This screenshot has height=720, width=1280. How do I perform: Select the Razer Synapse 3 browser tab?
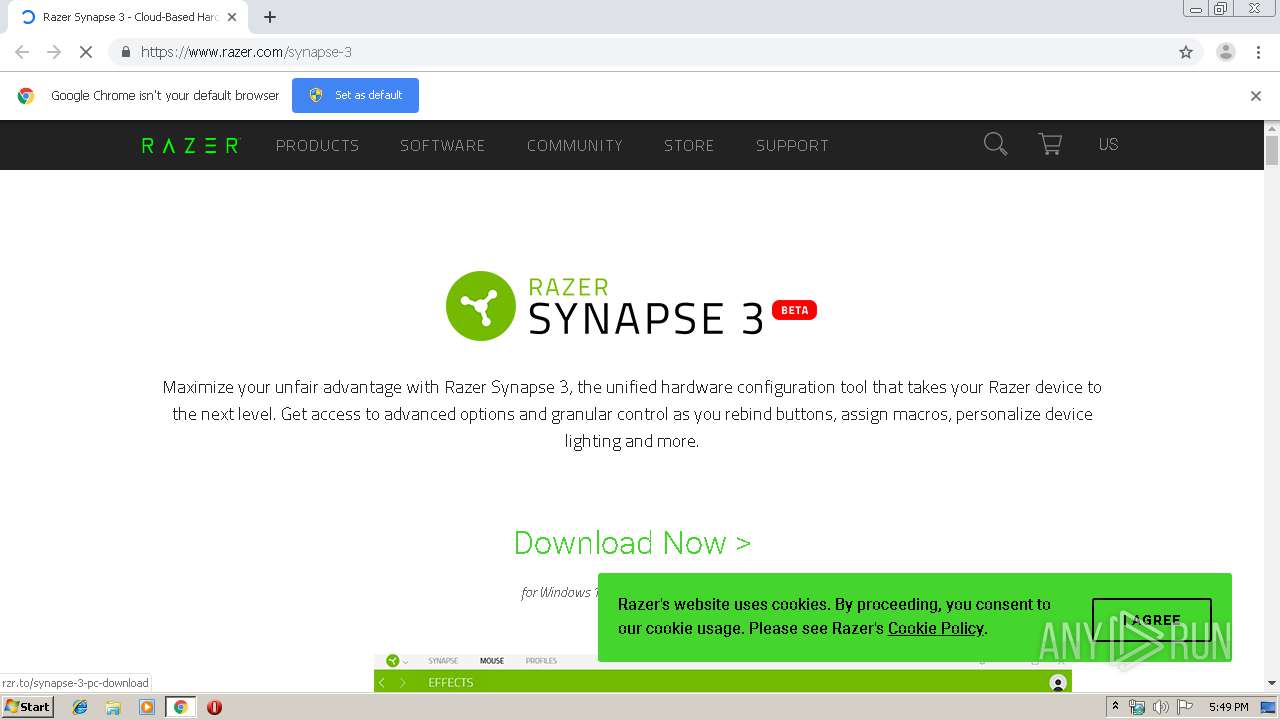click(x=127, y=17)
